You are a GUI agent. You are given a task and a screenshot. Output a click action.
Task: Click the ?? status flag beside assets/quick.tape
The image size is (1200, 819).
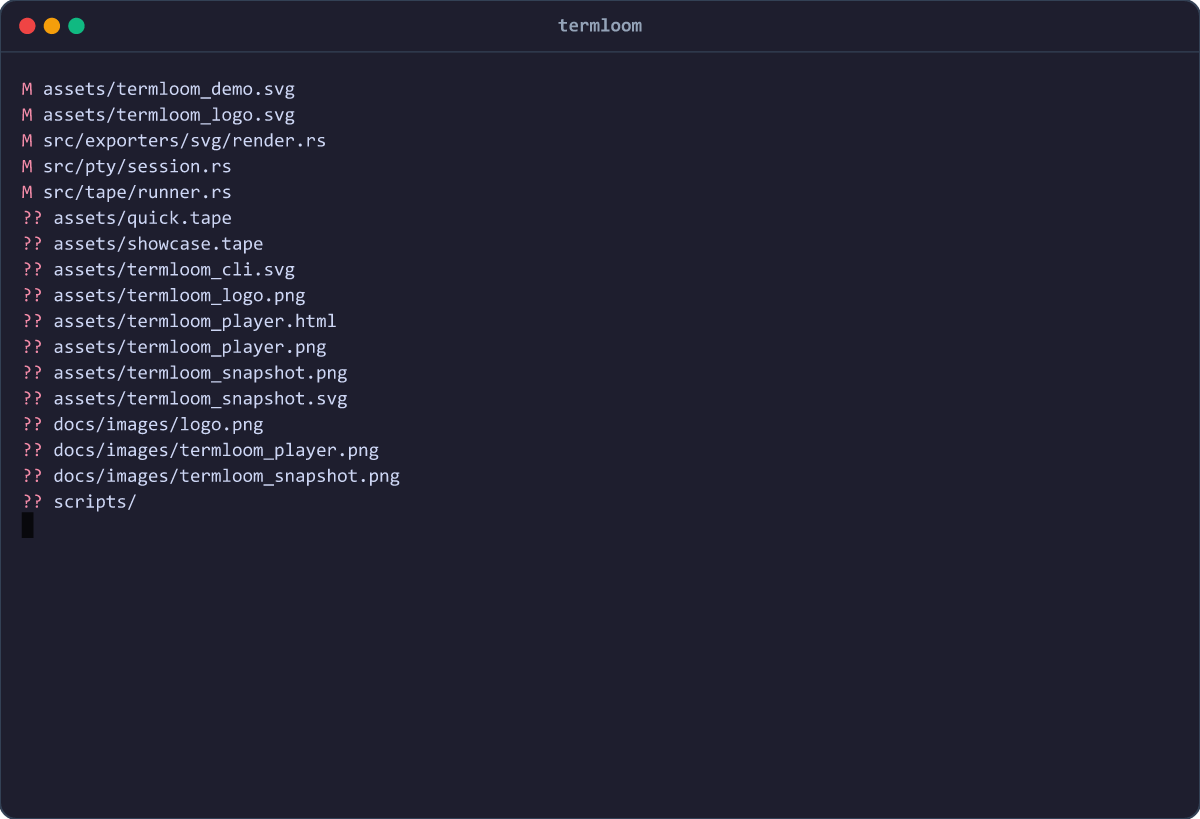coord(32,218)
